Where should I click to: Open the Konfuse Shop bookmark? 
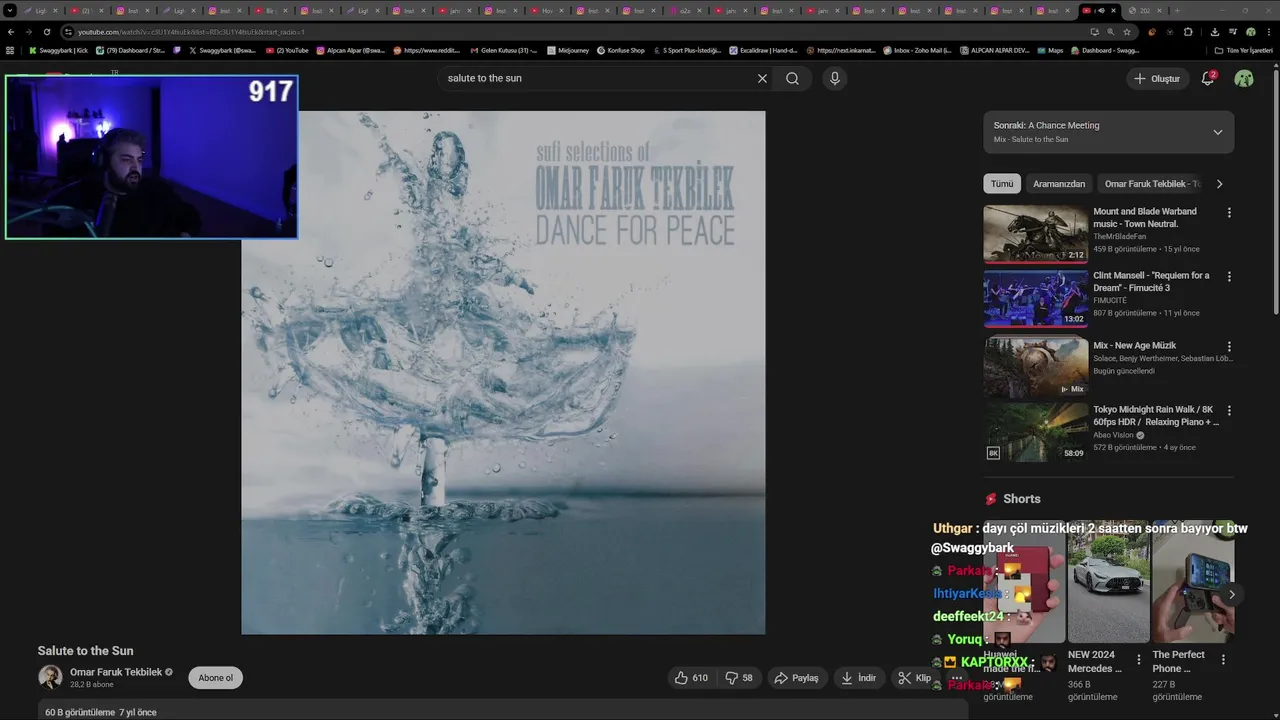(x=621, y=50)
